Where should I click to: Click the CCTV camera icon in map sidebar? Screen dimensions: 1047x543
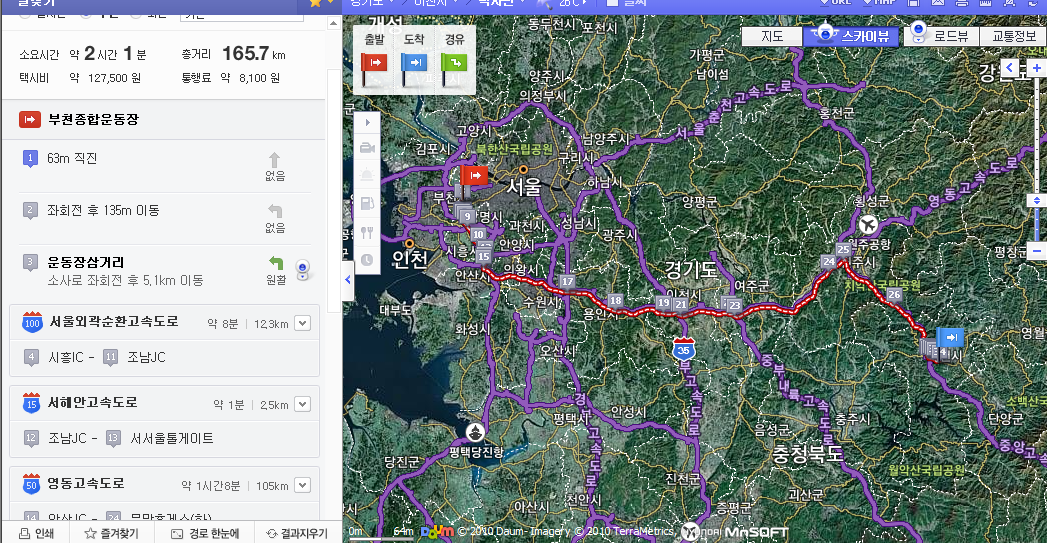367,148
